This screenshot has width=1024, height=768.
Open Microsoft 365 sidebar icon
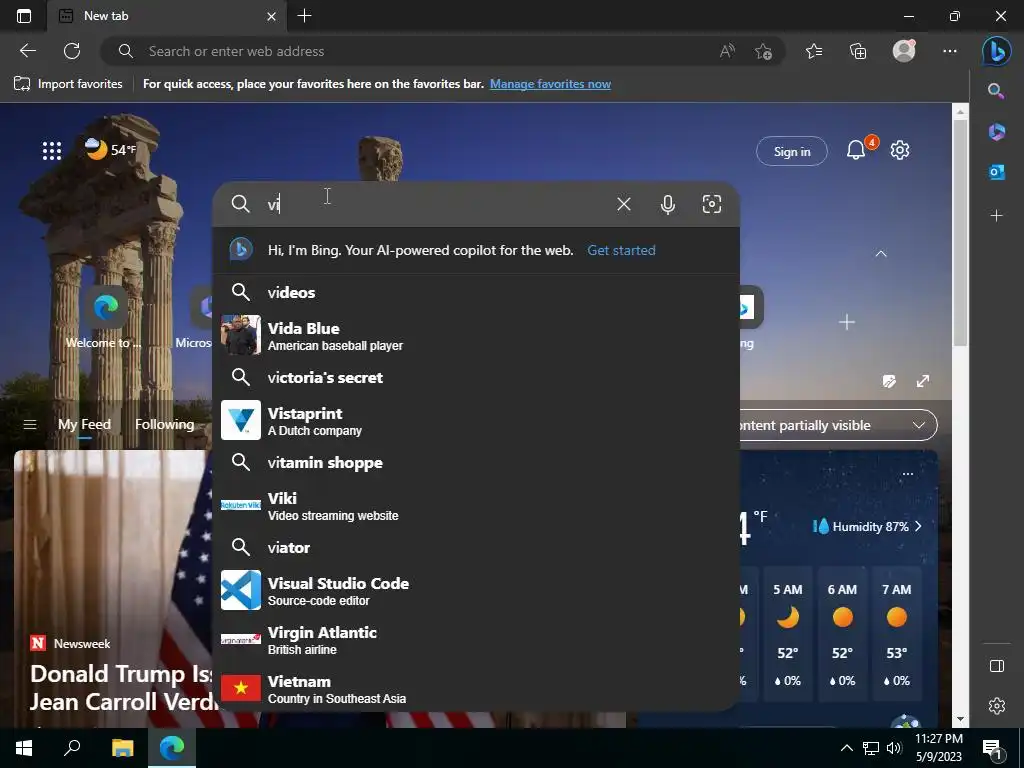point(996,132)
